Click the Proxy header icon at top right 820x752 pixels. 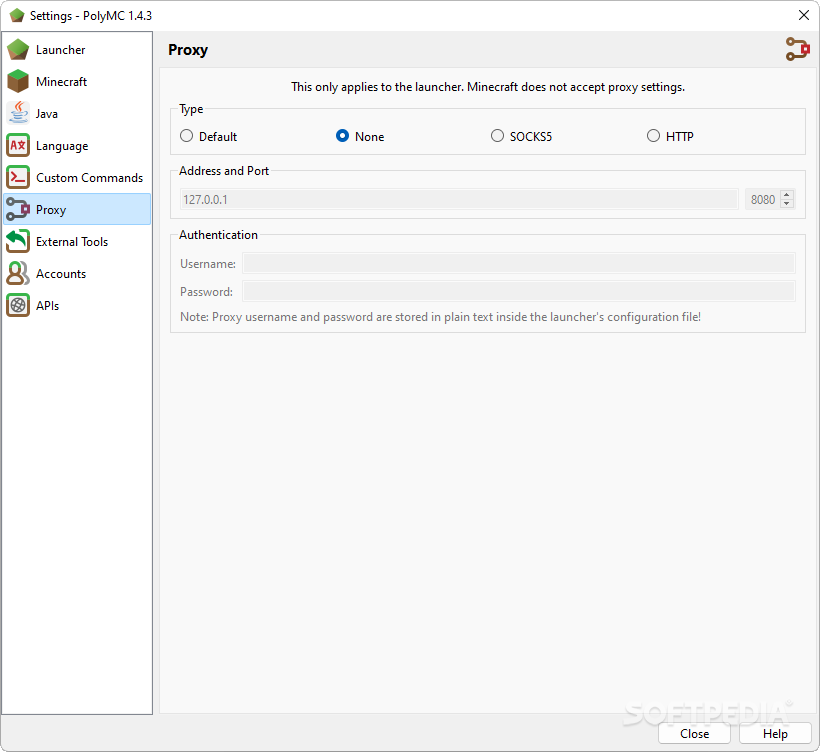pyautogui.click(x=798, y=49)
